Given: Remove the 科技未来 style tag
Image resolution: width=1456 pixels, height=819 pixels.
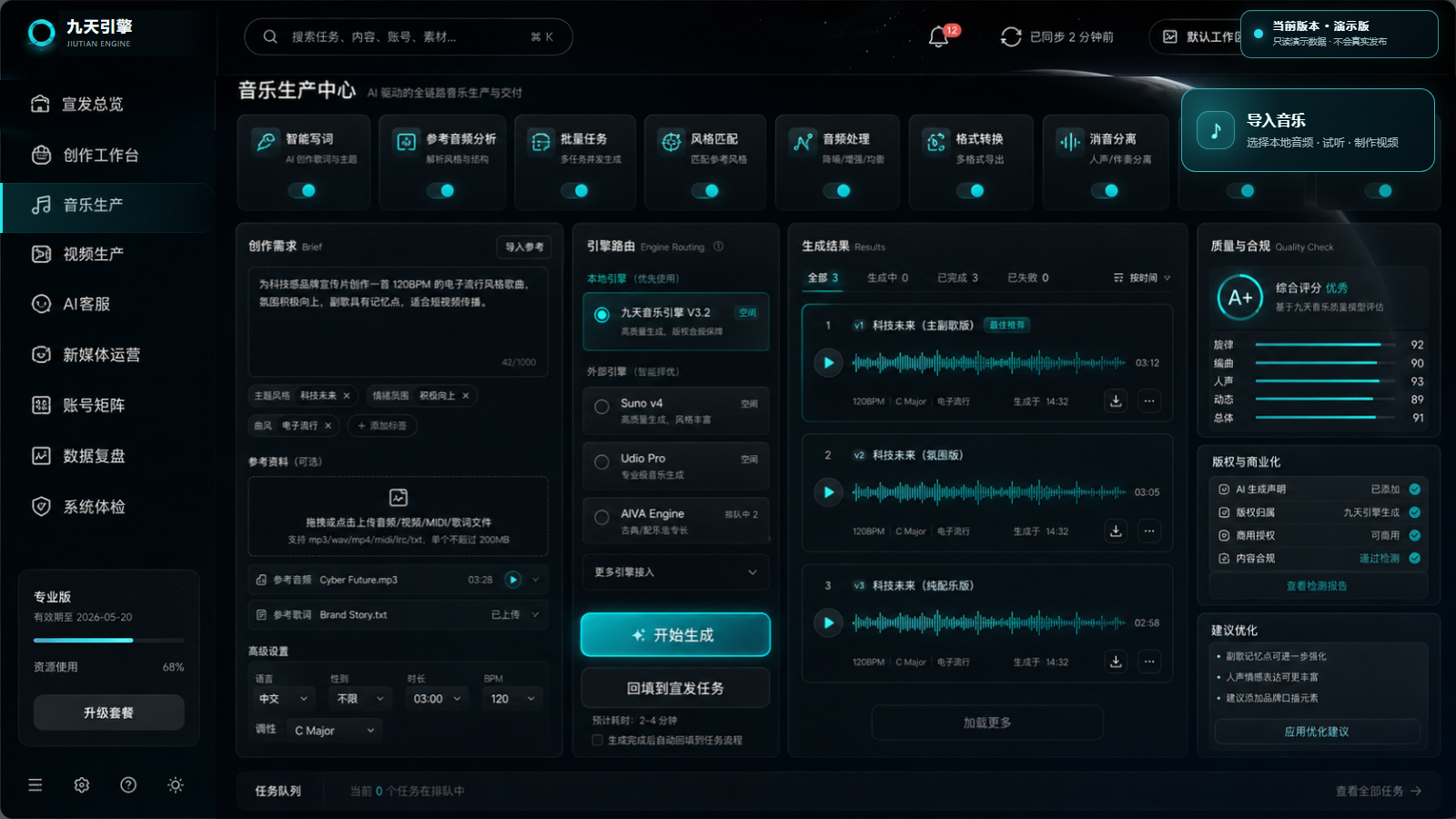Looking at the screenshot, I should click(347, 396).
